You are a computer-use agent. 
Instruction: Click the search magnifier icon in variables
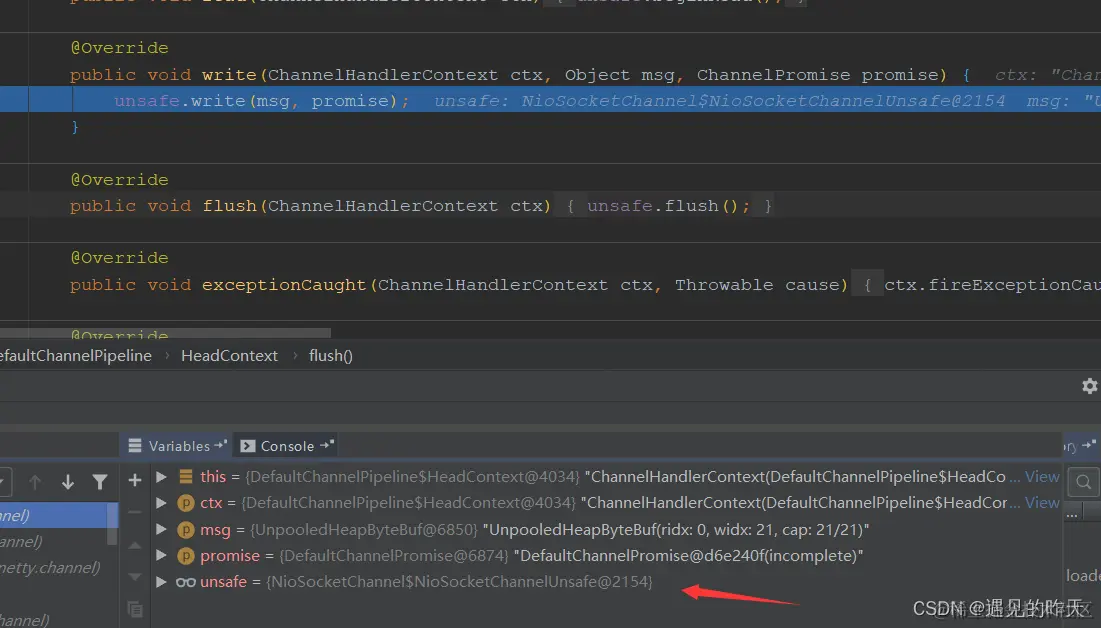1083,482
